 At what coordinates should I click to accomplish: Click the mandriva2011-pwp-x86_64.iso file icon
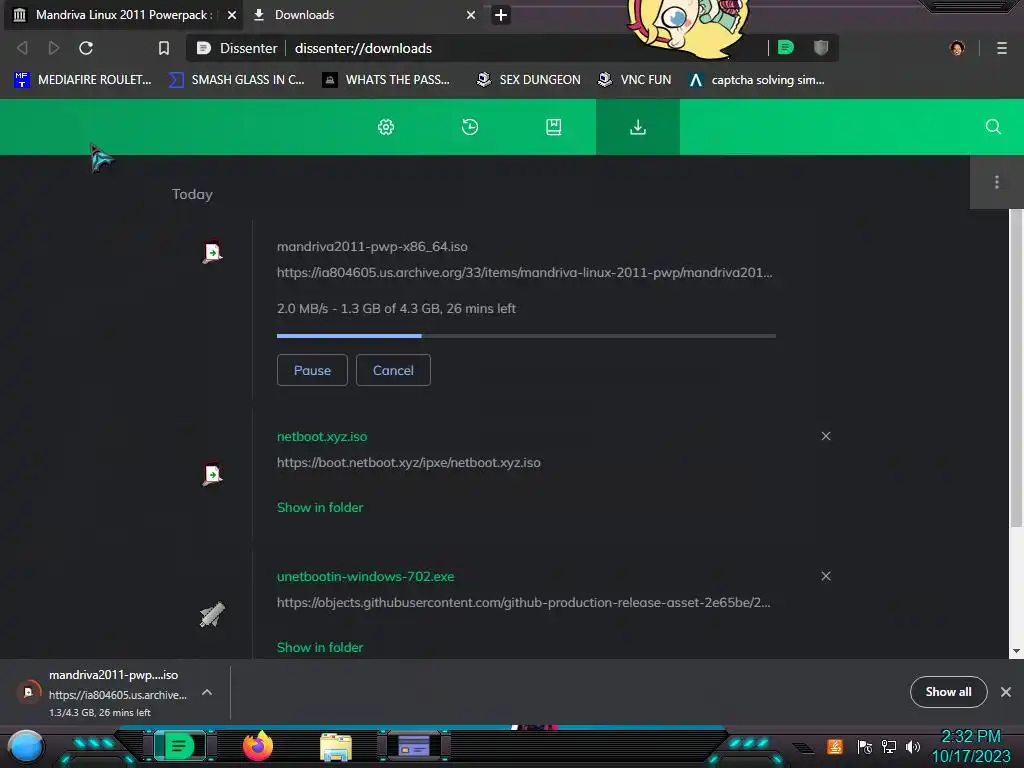tap(212, 252)
